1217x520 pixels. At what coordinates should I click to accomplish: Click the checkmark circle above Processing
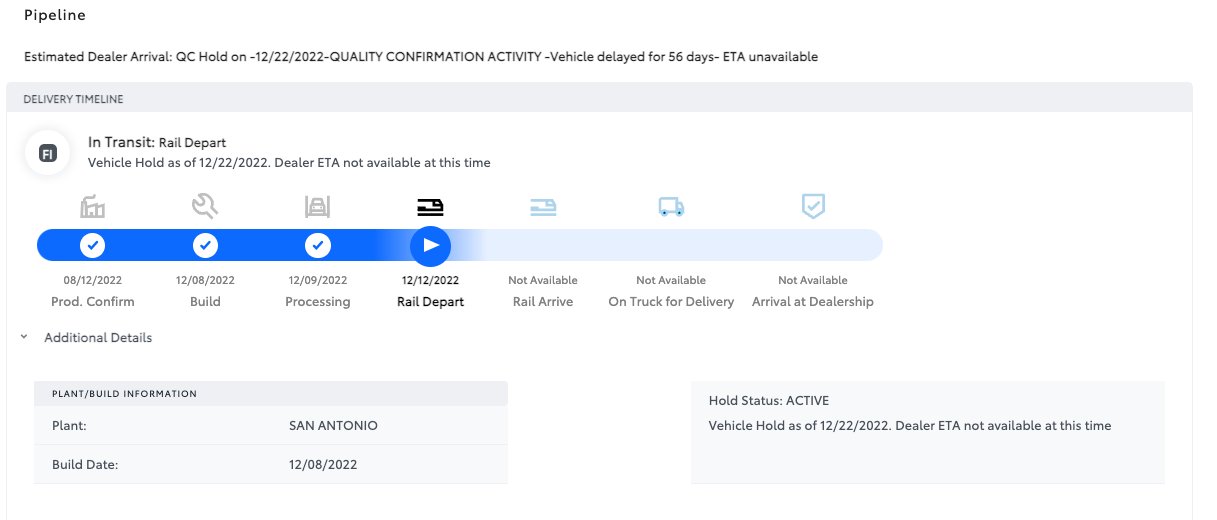click(317, 244)
